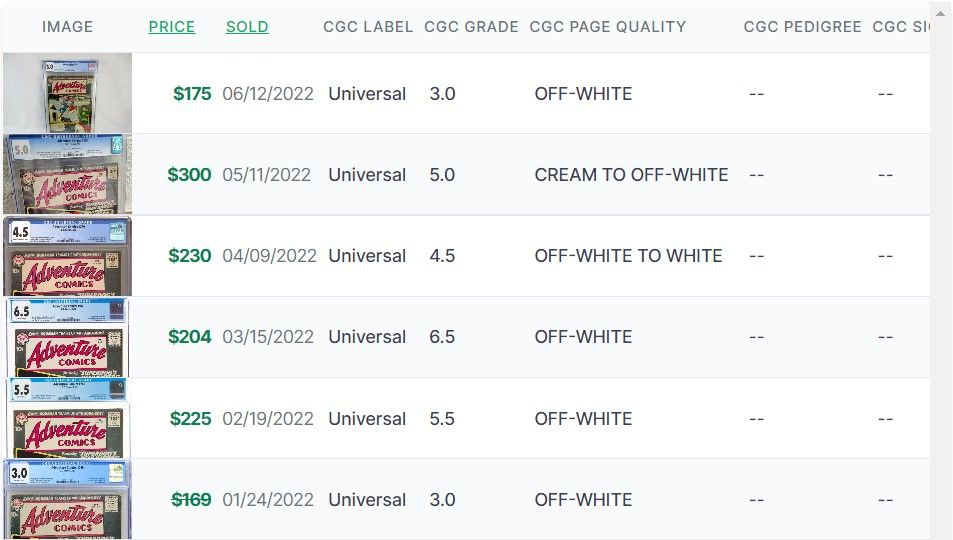The image size is (953, 540).
Task: Open thumbnail of the $204 CGC 6.5 comic
Action: pos(67,337)
